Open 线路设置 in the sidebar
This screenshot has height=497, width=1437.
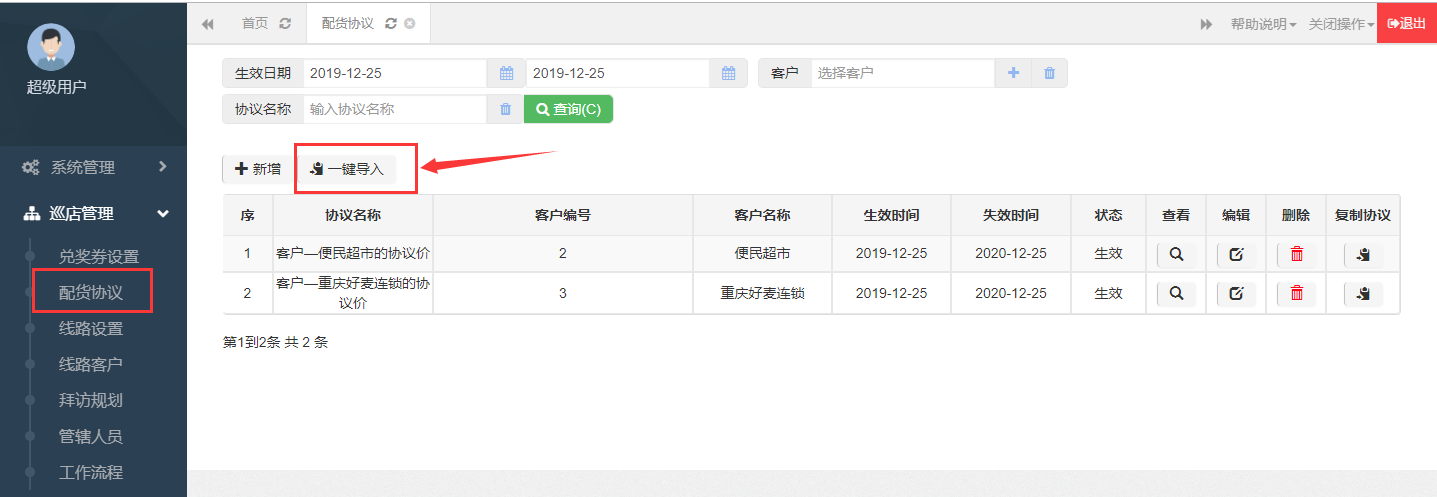coord(91,329)
